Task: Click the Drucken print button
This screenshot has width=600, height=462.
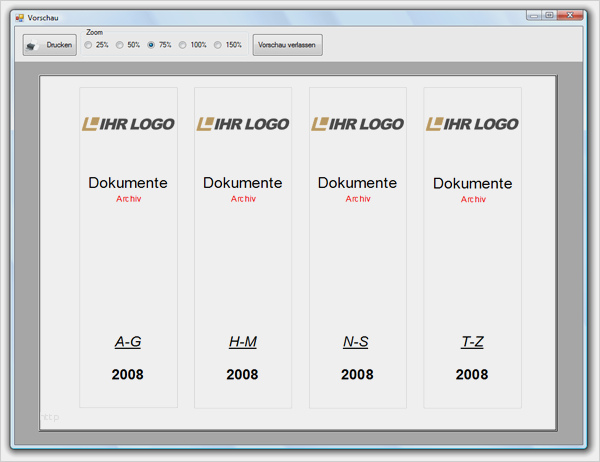Action: click(50, 45)
